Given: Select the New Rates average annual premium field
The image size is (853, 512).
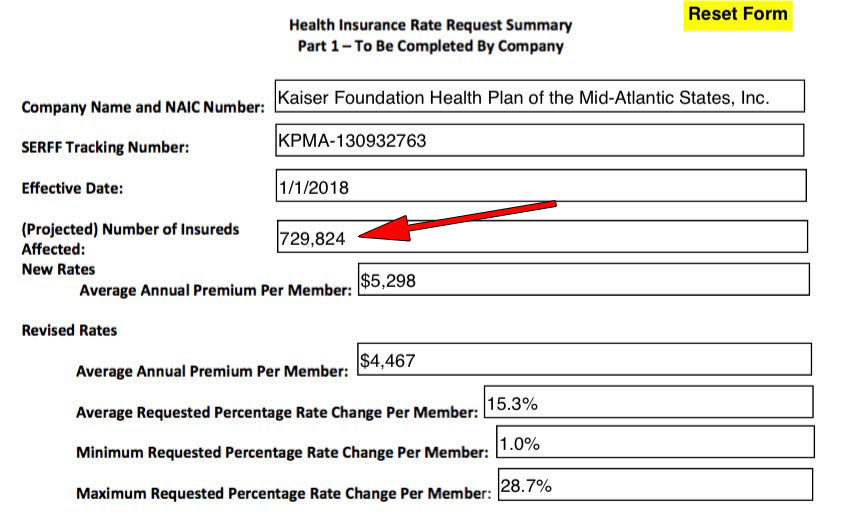Looking at the screenshot, I should click(582, 280).
